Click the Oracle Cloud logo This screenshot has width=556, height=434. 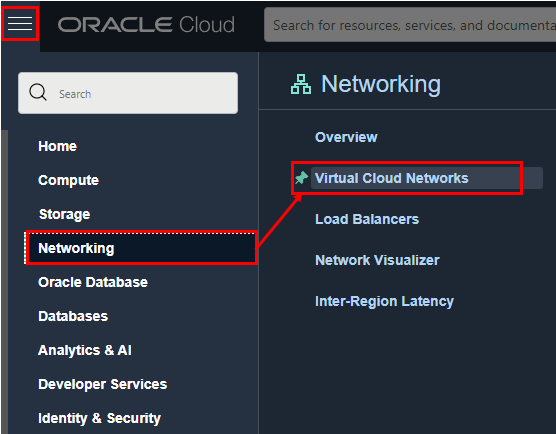click(146, 24)
